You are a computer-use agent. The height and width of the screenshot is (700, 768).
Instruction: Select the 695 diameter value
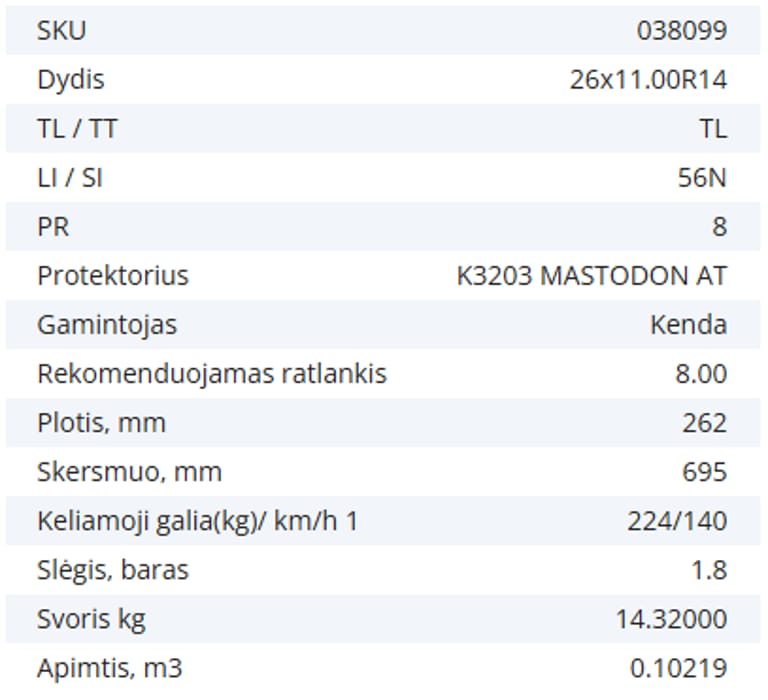coord(704,472)
